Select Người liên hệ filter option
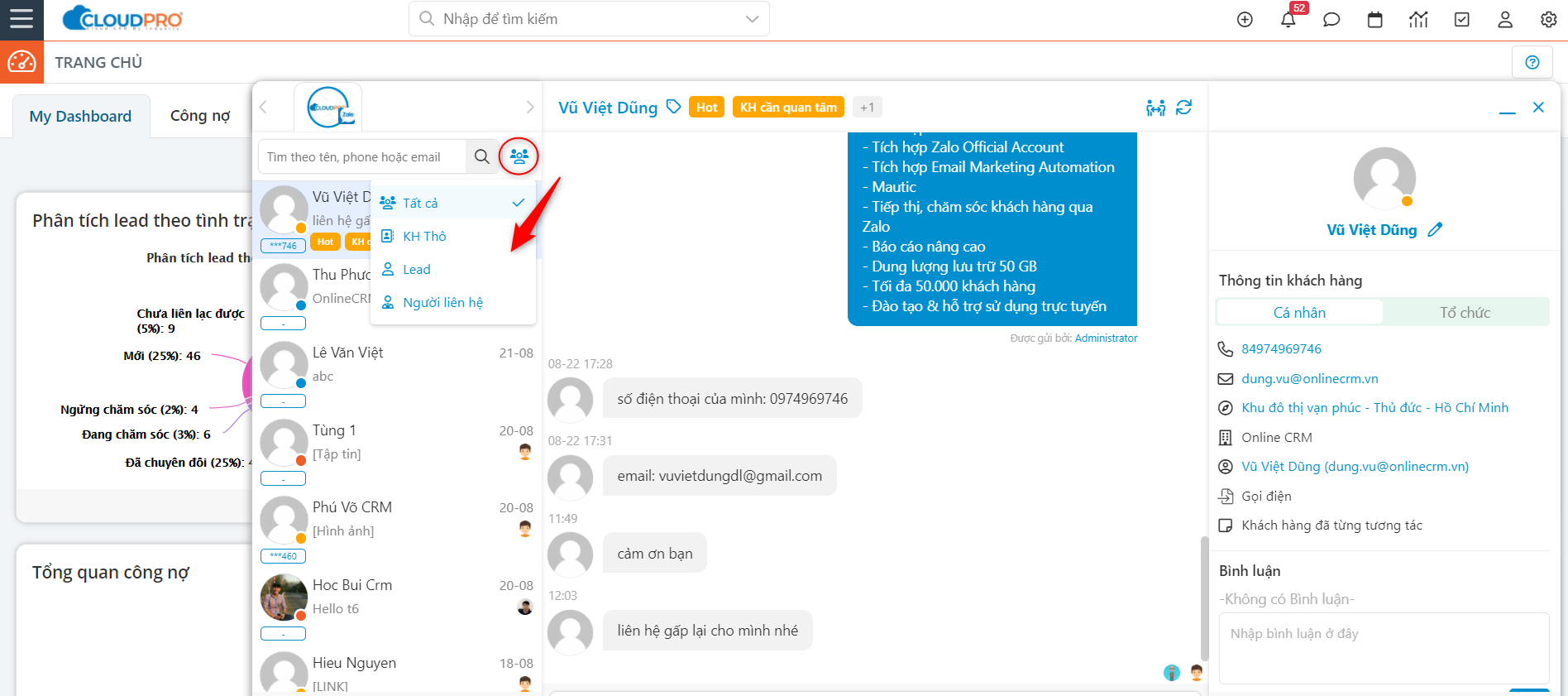Screen dimensions: 1568x696 tap(453, 302)
